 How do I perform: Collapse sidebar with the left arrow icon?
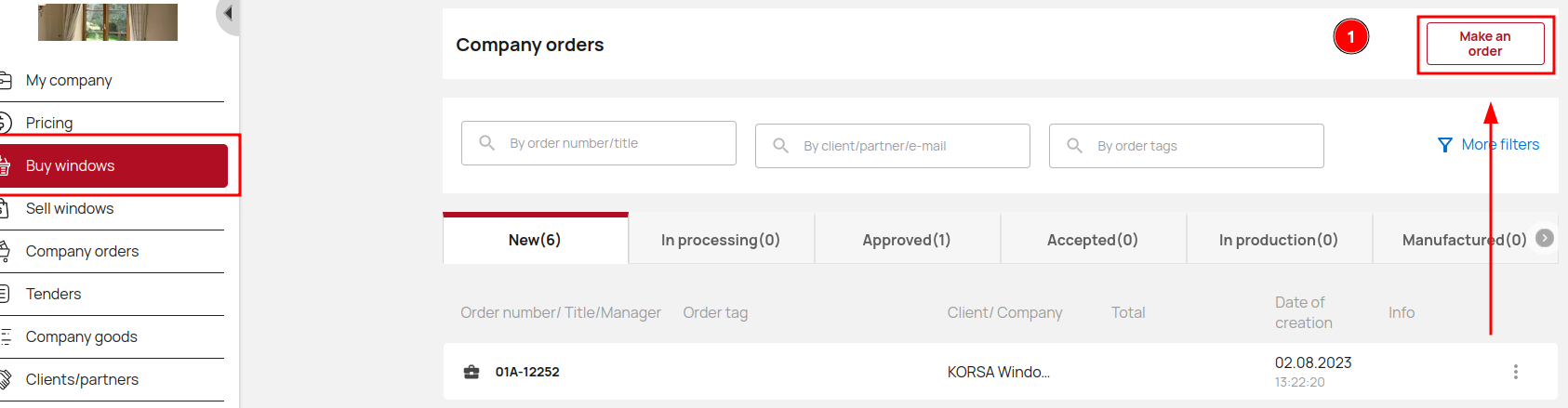pyautogui.click(x=228, y=14)
